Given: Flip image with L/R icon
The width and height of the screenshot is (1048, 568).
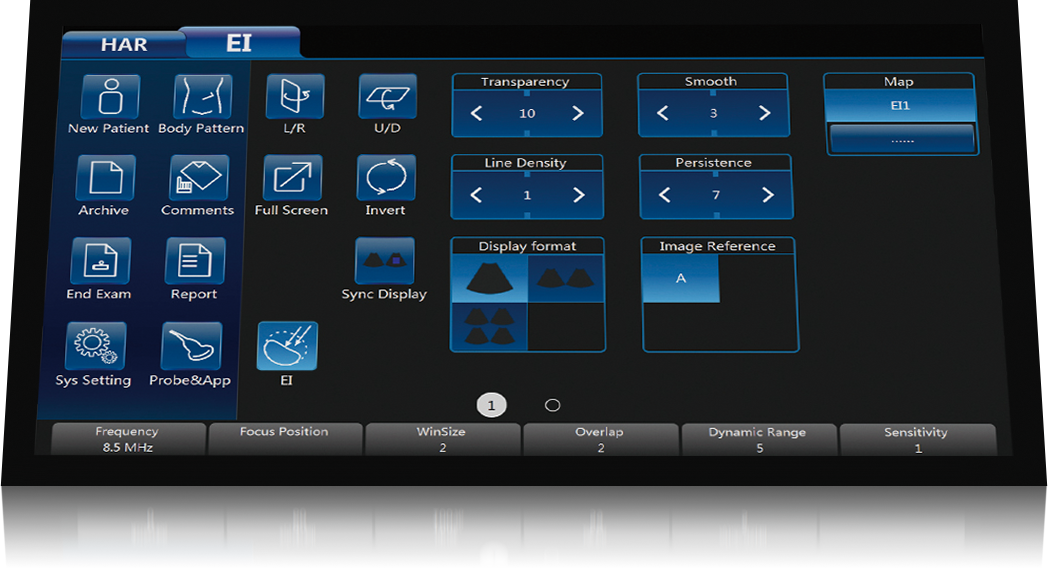Looking at the screenshot, I should tap(294, 98).
